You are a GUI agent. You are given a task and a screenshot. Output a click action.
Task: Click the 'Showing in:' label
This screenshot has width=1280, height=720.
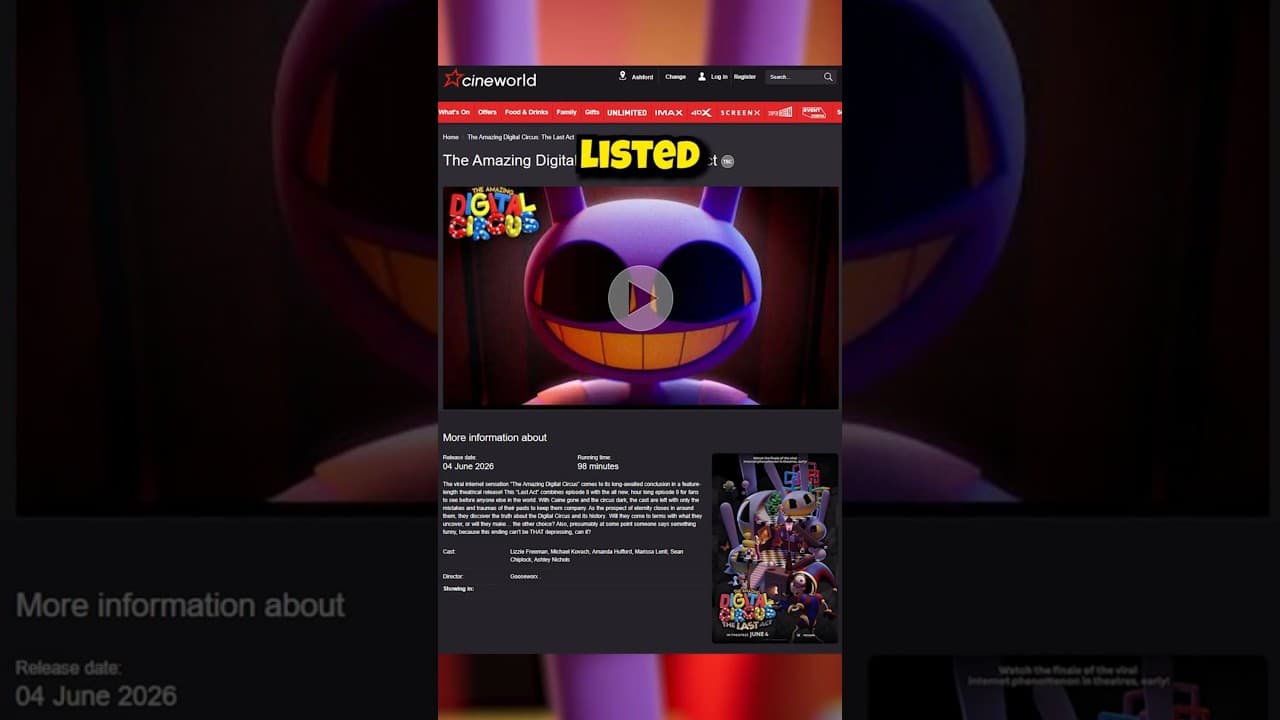pos(458,588)
